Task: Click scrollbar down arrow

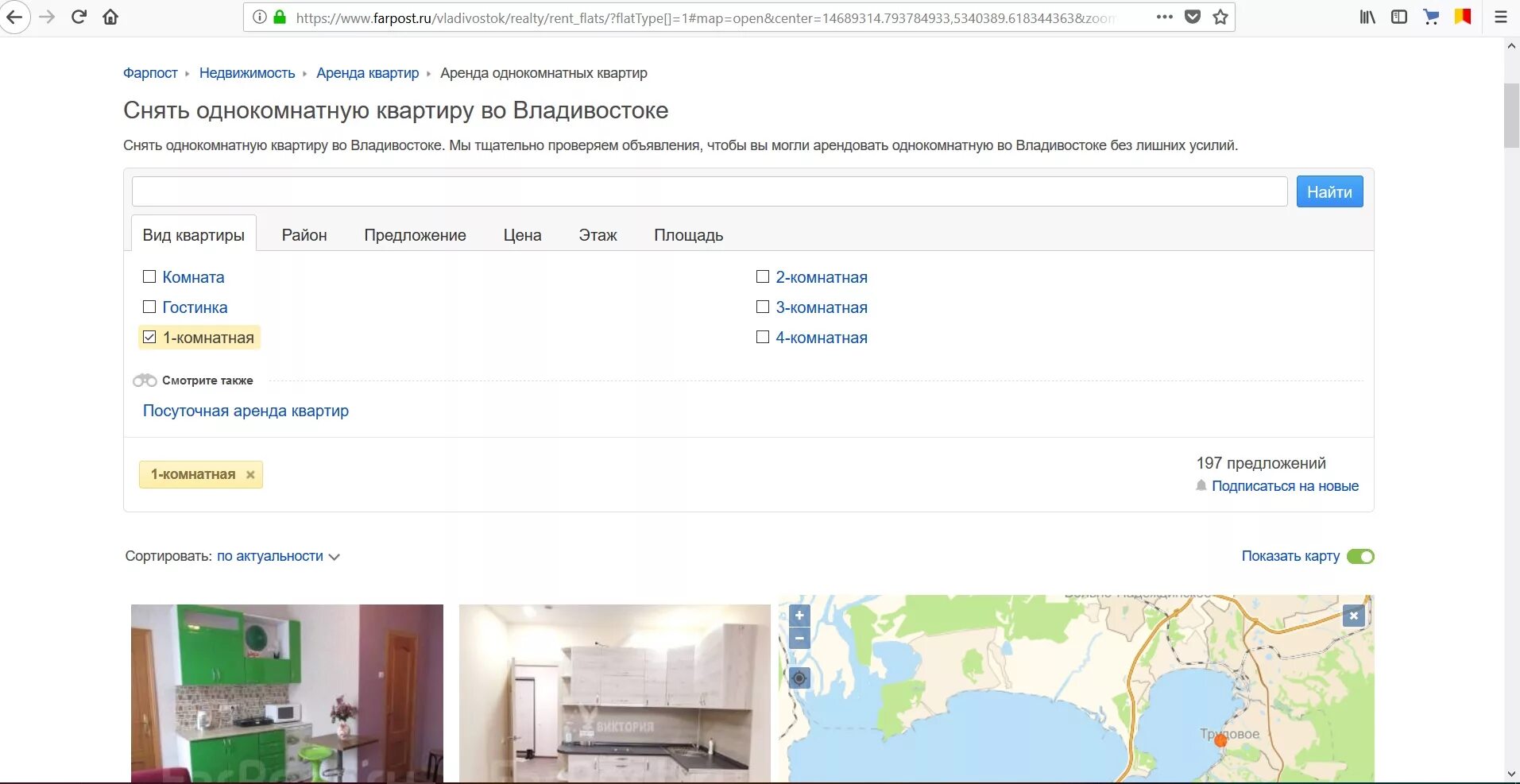Action: (1511, 774)
